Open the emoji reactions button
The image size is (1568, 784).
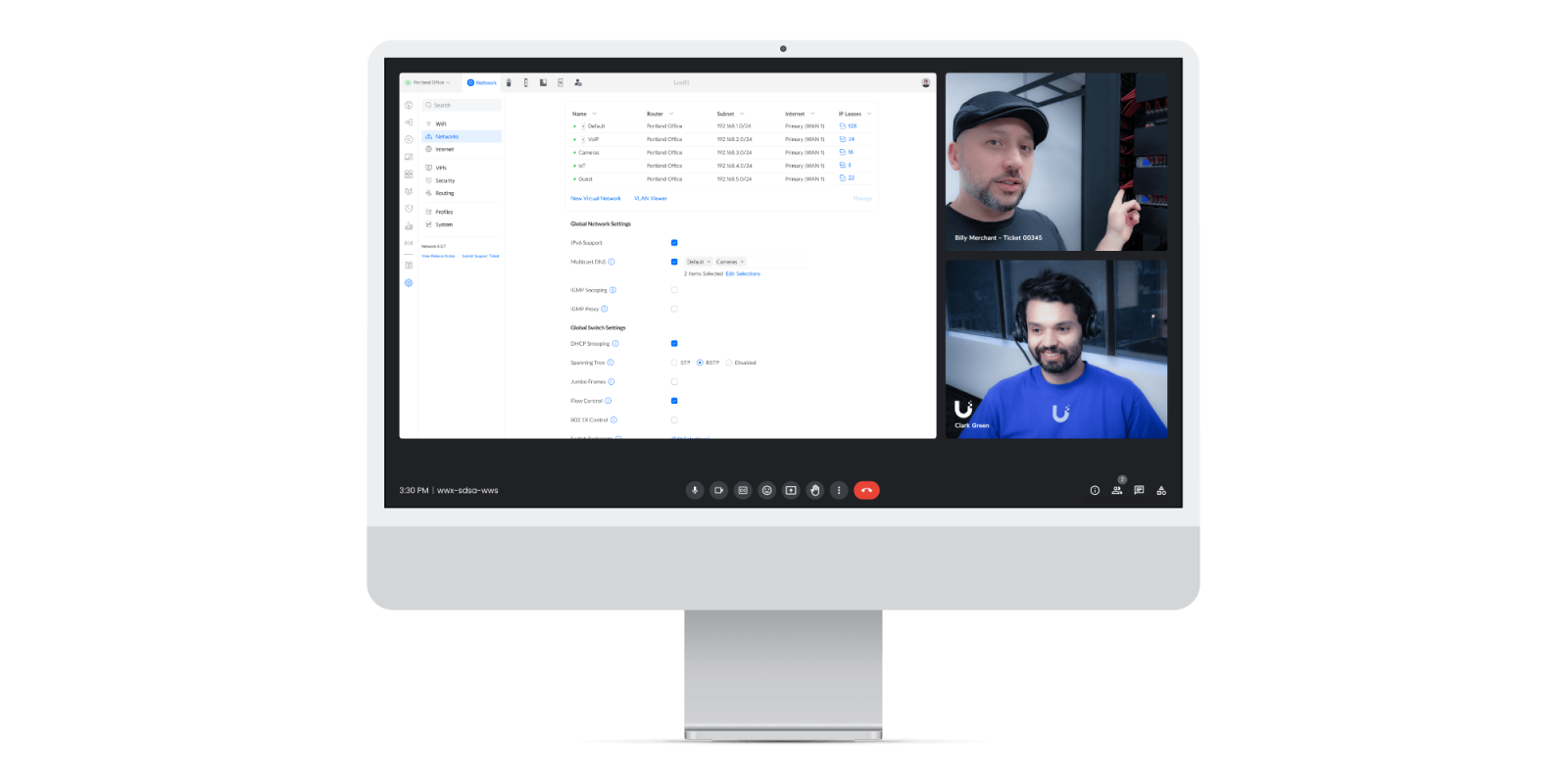(766, 490)
